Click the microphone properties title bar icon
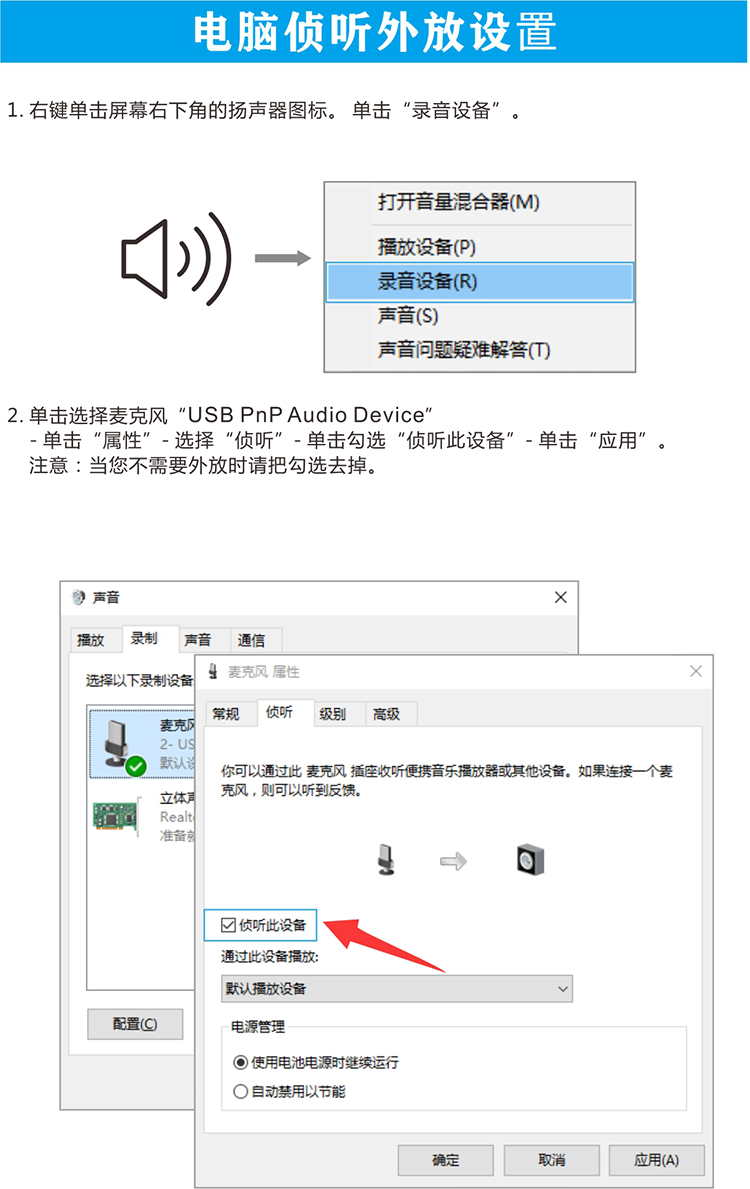 coord(213,671)
